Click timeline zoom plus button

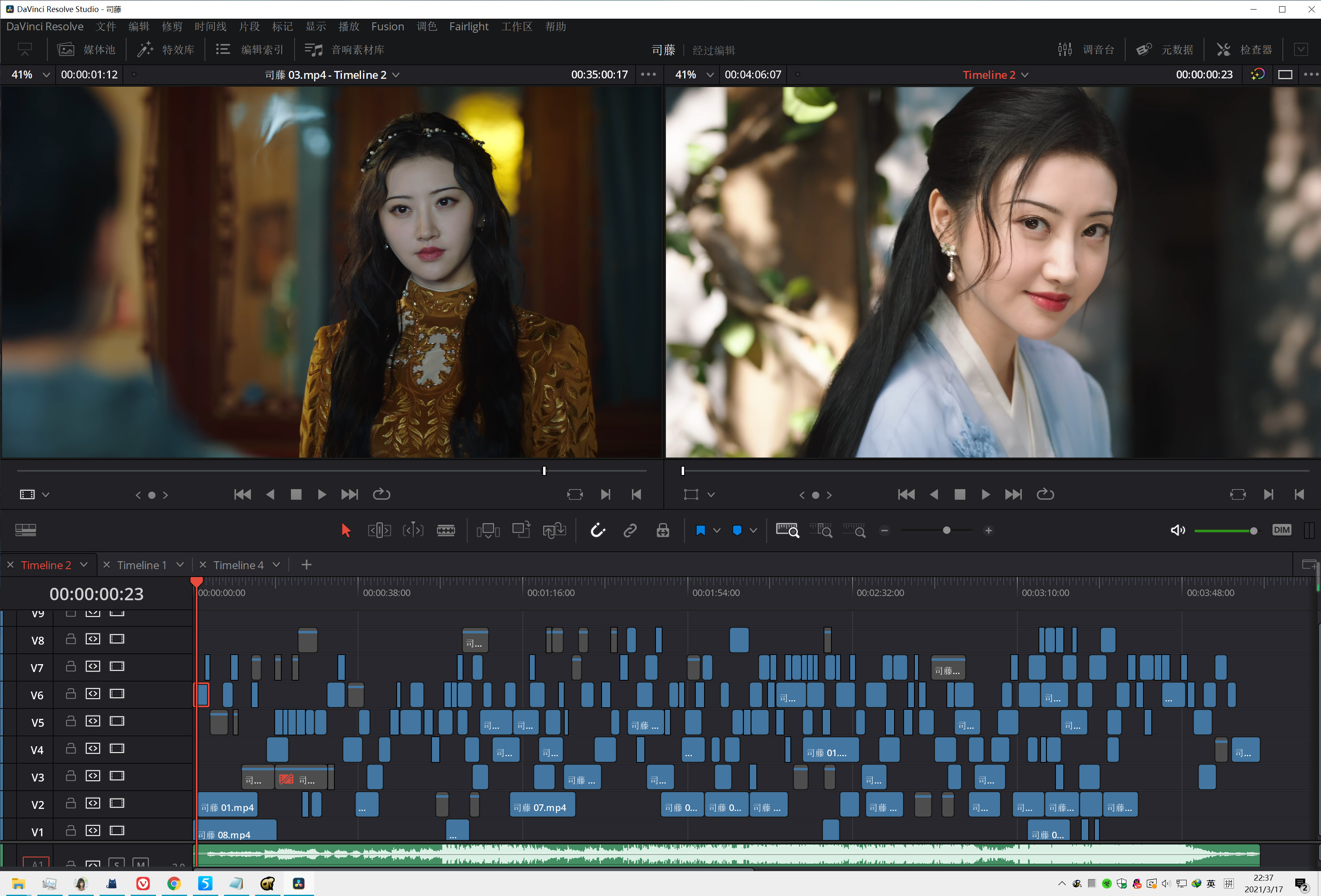[989, 531]
